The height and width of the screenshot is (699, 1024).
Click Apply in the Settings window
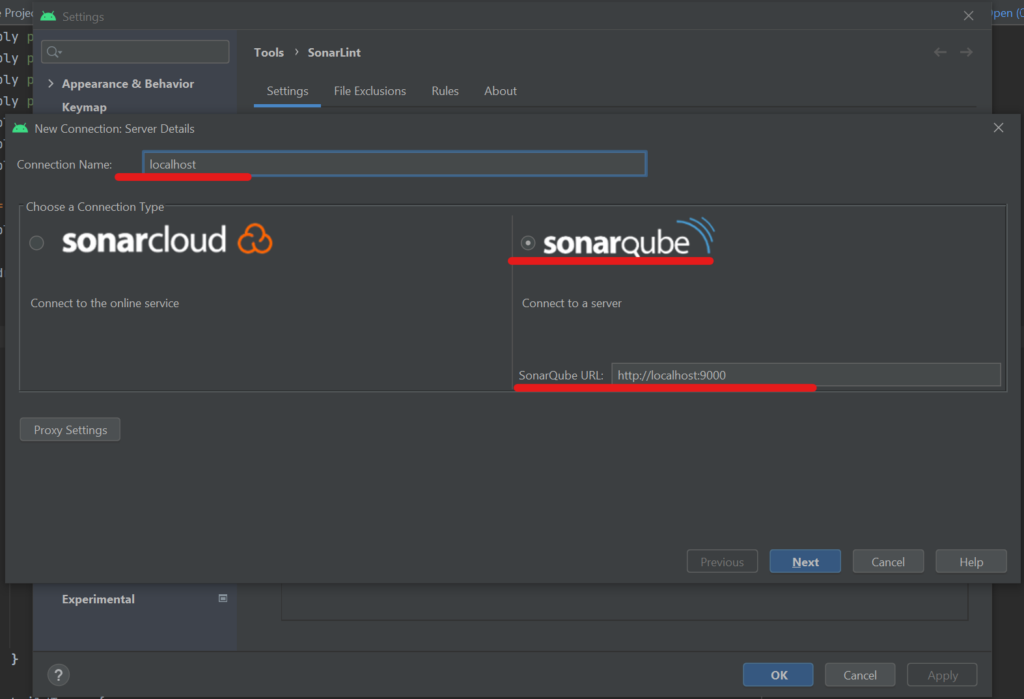click(942, 675)
